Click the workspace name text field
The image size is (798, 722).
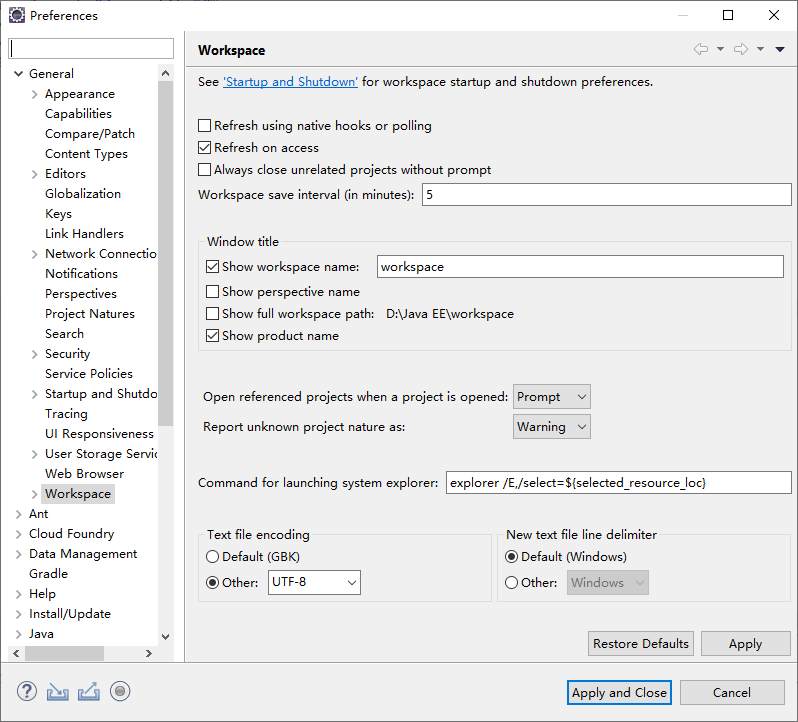pos(580,267)
